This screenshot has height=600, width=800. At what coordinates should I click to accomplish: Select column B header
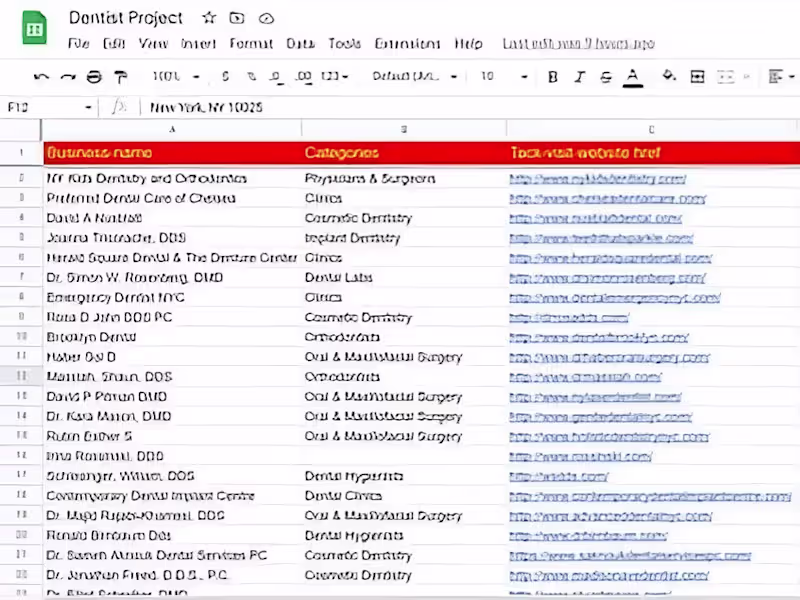(404, 130)
